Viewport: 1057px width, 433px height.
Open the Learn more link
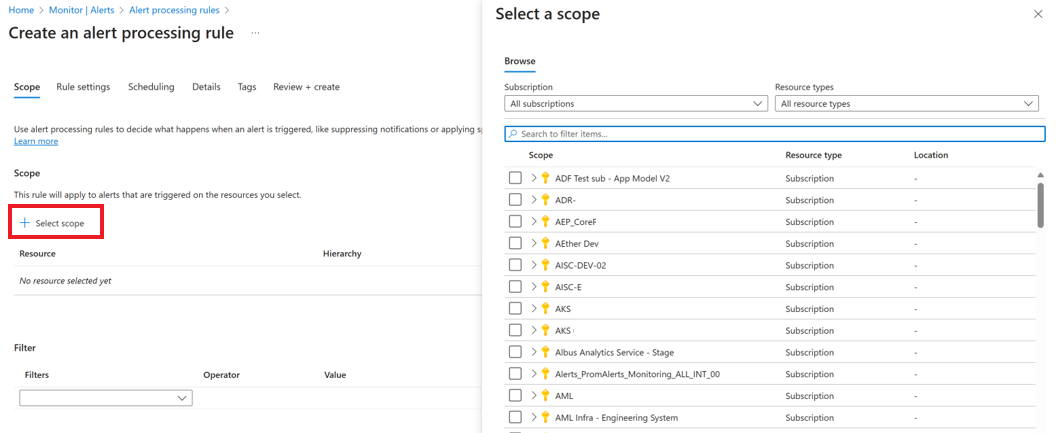click(36, 141)
